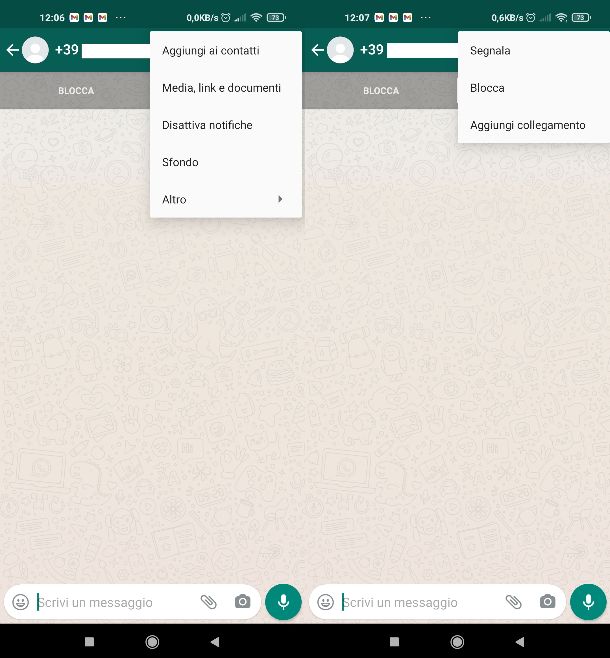Tap back triangle in right navbar
Image resolution: width=610 pixels, height=658 pixels.
coord(520,641)
